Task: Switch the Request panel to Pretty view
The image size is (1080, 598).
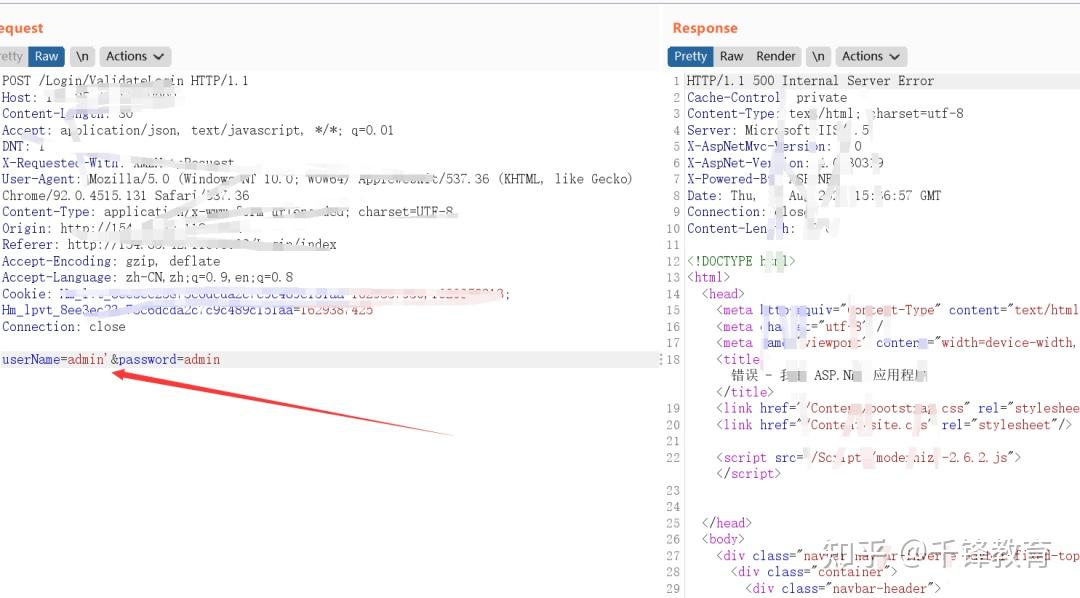Action: tap(10, 56)
